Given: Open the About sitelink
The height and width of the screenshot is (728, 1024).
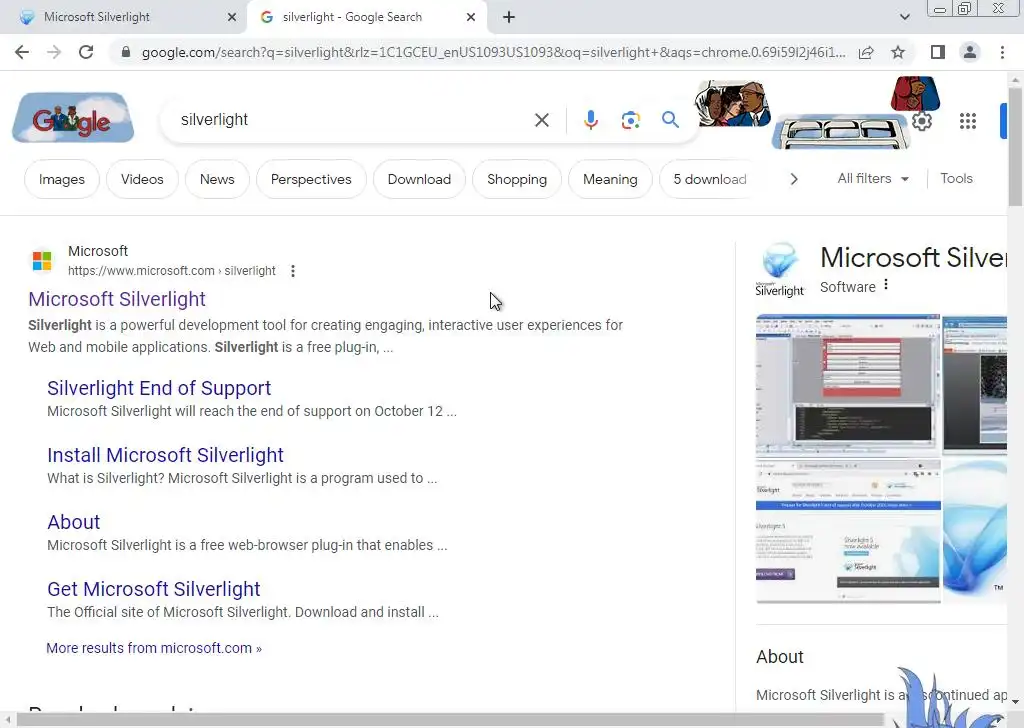Looking at the screenshot, I should [73, 522].
